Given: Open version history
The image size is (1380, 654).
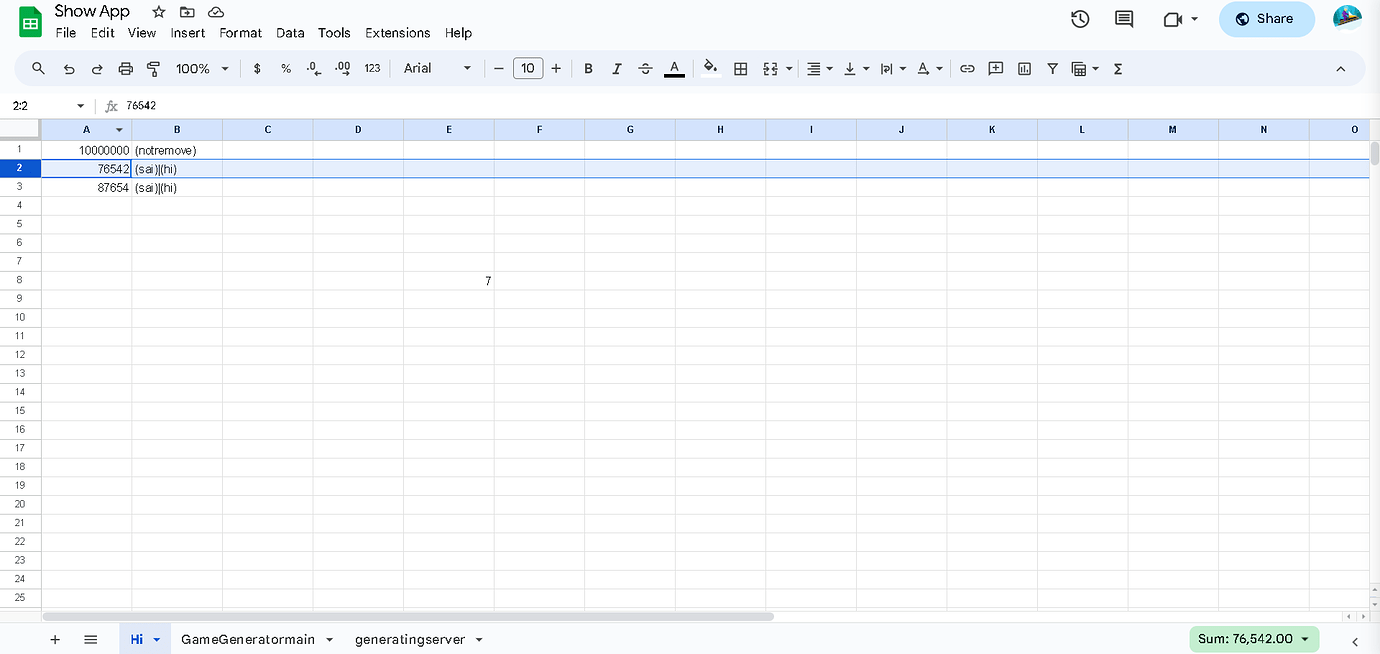Looking at the screenshot, I should point(1080,18).
